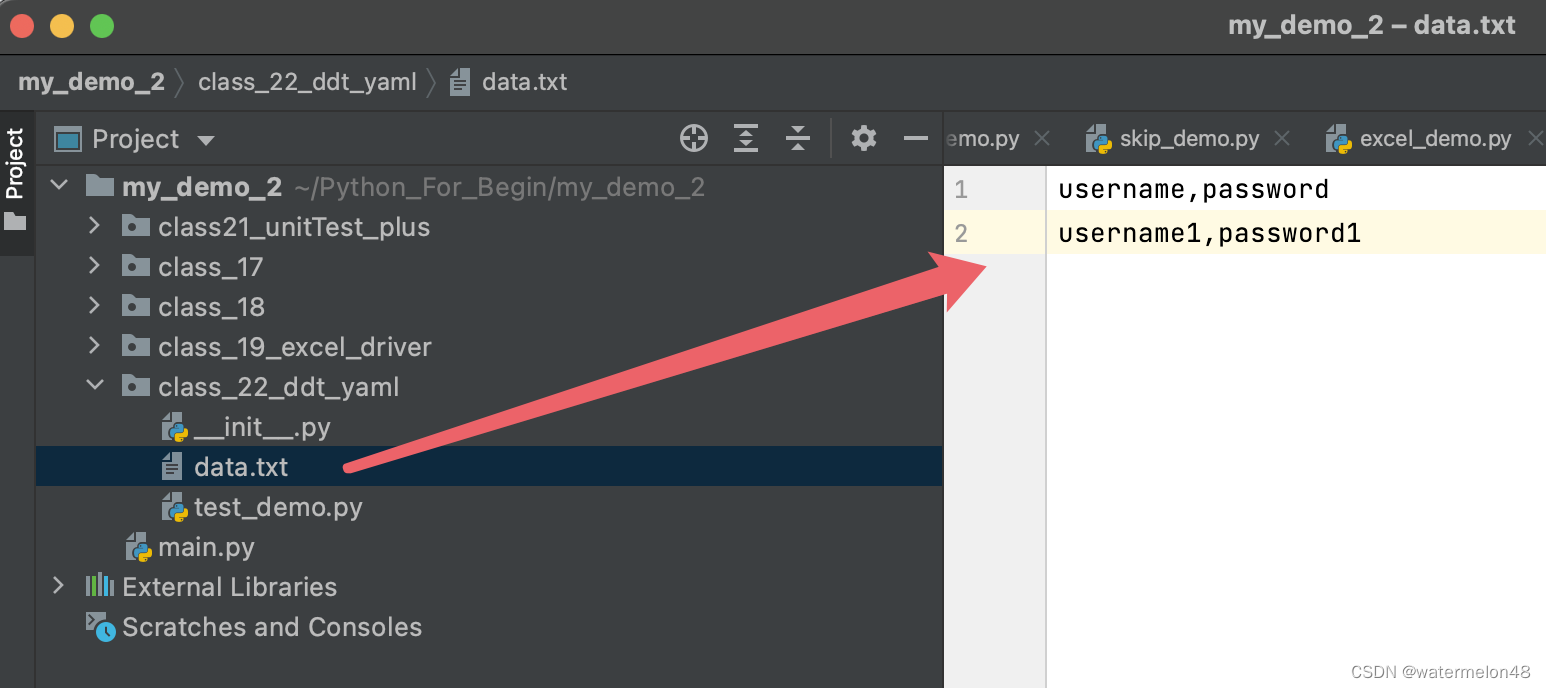Screen dimensions: 1546x688
Task: Open the Project panel options gear
Action: [862, 138]
